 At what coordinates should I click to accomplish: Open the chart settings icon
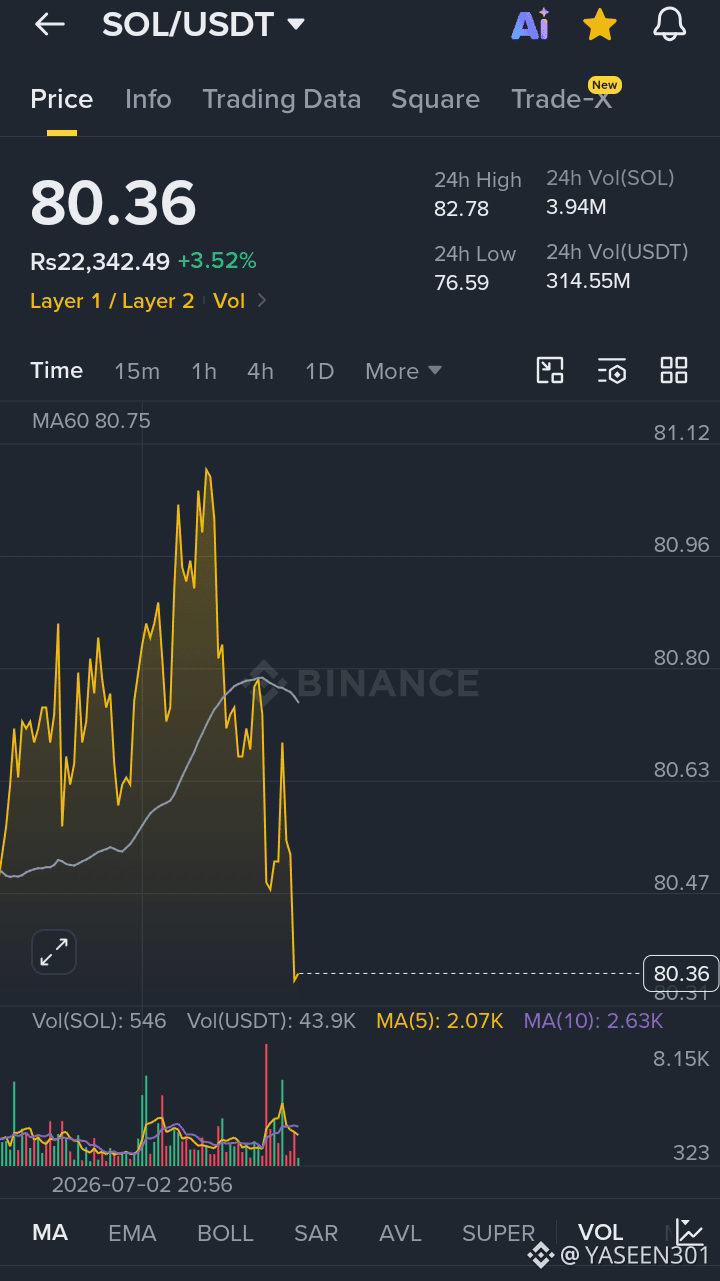[612, 370]
